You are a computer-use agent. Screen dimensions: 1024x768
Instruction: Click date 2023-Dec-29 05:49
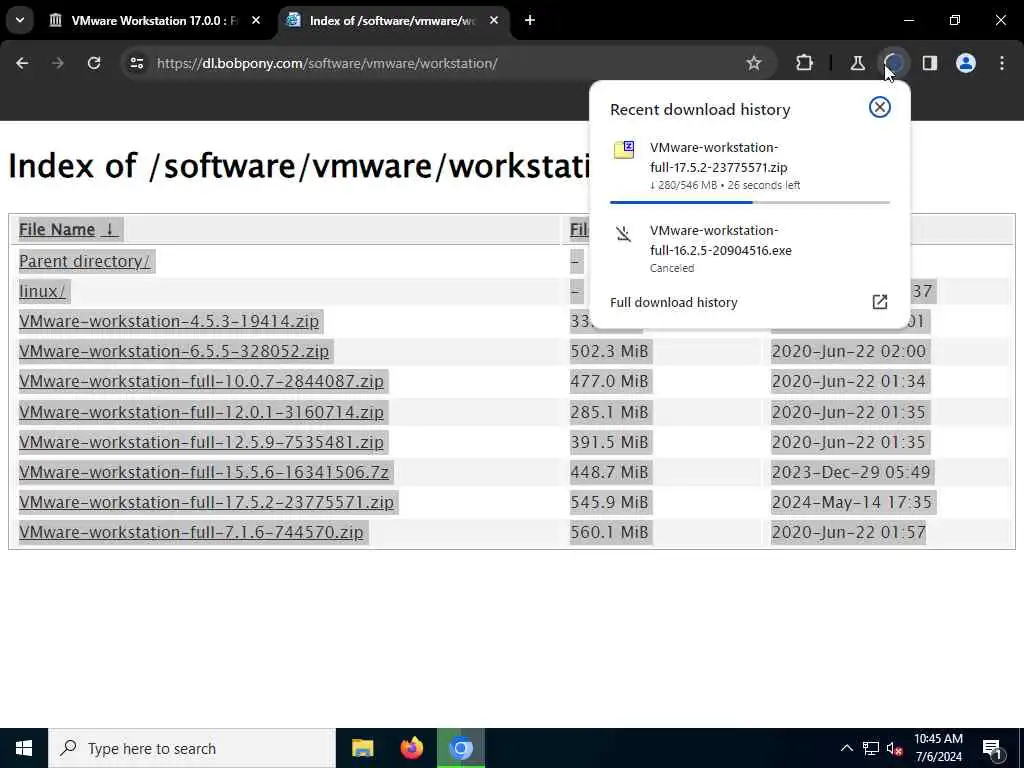tap(850, 472)
